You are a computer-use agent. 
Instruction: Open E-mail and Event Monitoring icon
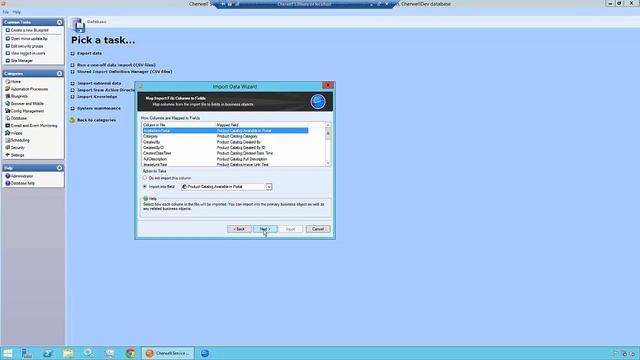pos(7,126)
